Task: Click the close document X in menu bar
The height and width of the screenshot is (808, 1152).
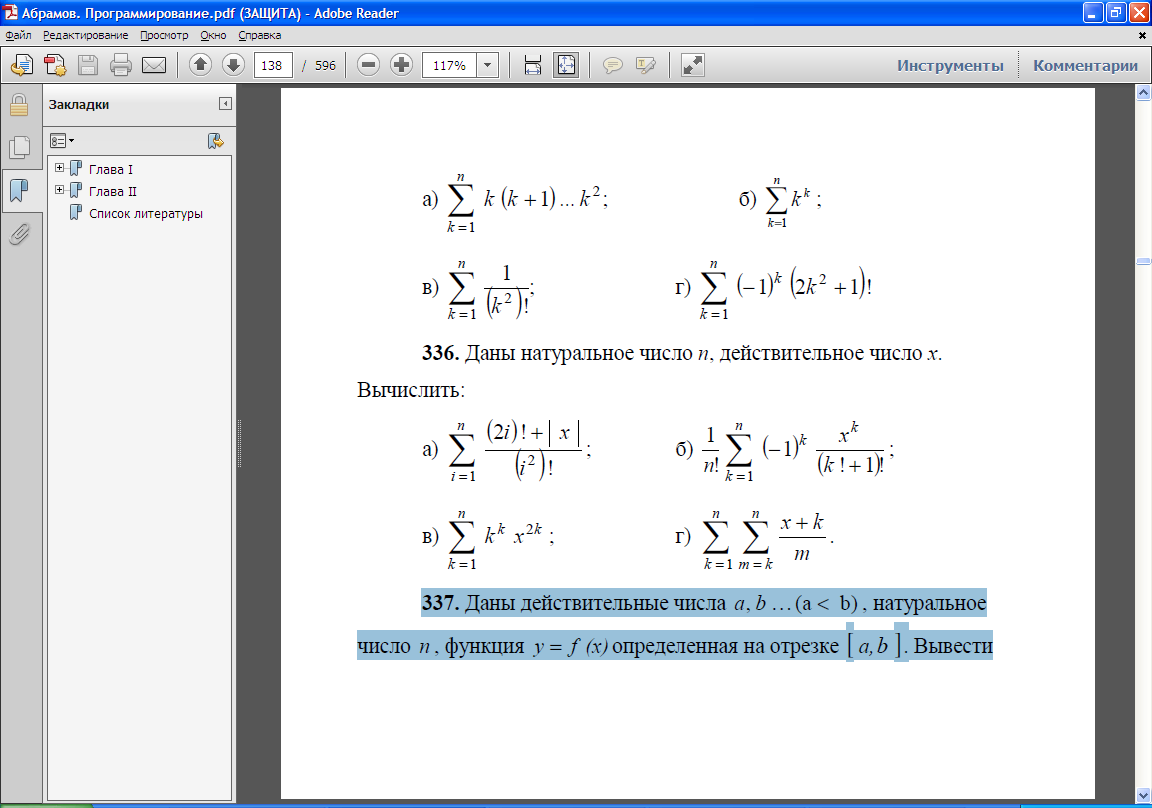Action: 1142,35
